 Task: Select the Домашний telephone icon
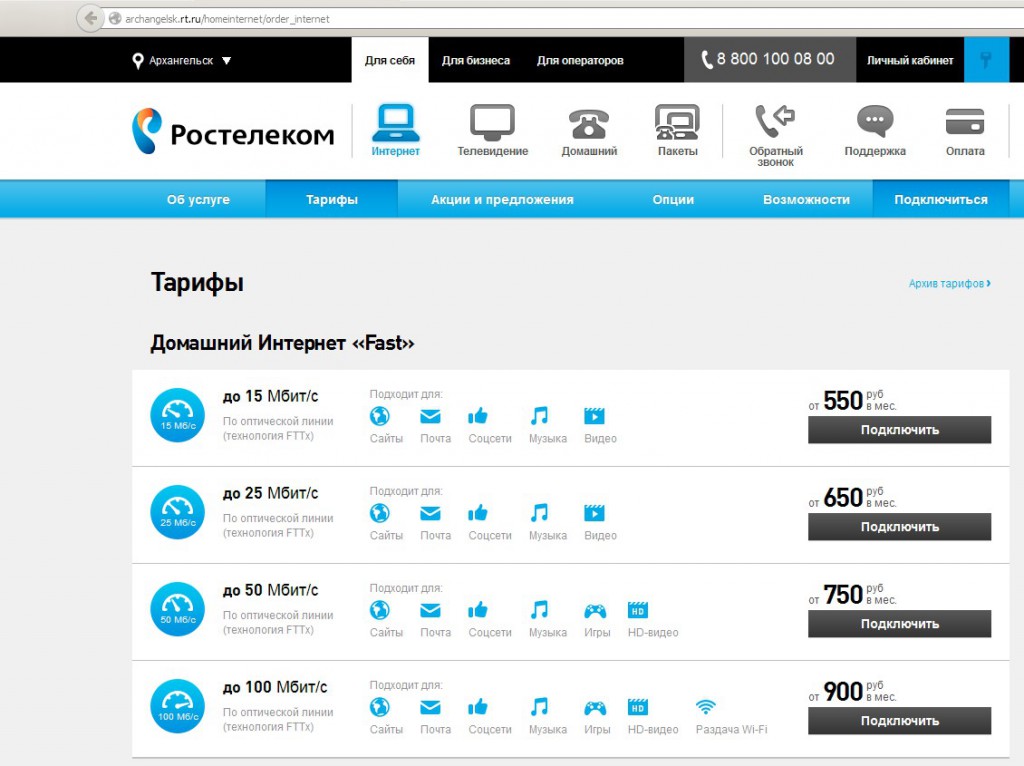(589, 124)
